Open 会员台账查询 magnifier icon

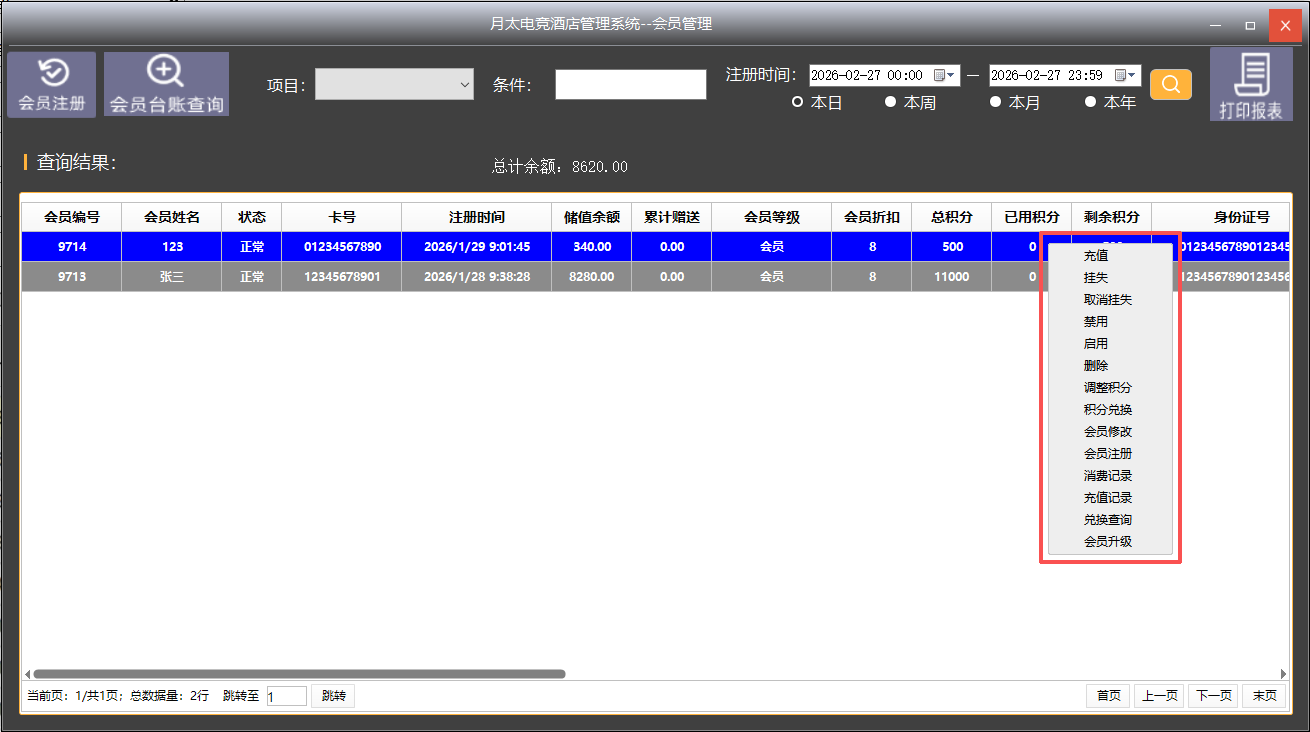[166, 84]
